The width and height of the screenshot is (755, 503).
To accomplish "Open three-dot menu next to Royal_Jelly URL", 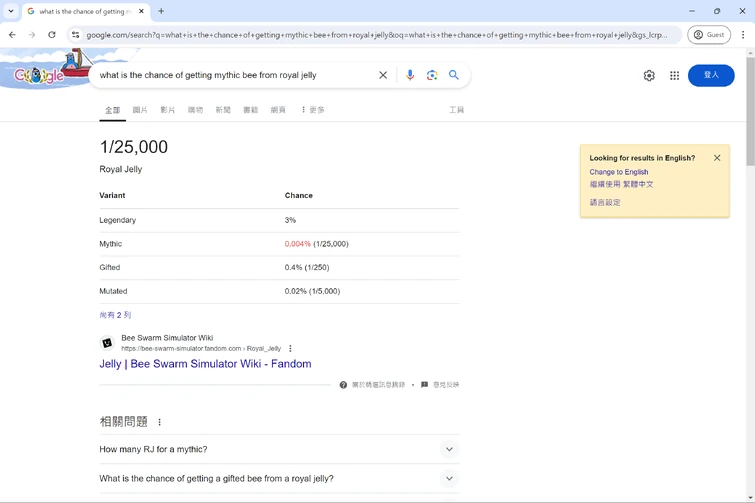I will tap(290, 348).
